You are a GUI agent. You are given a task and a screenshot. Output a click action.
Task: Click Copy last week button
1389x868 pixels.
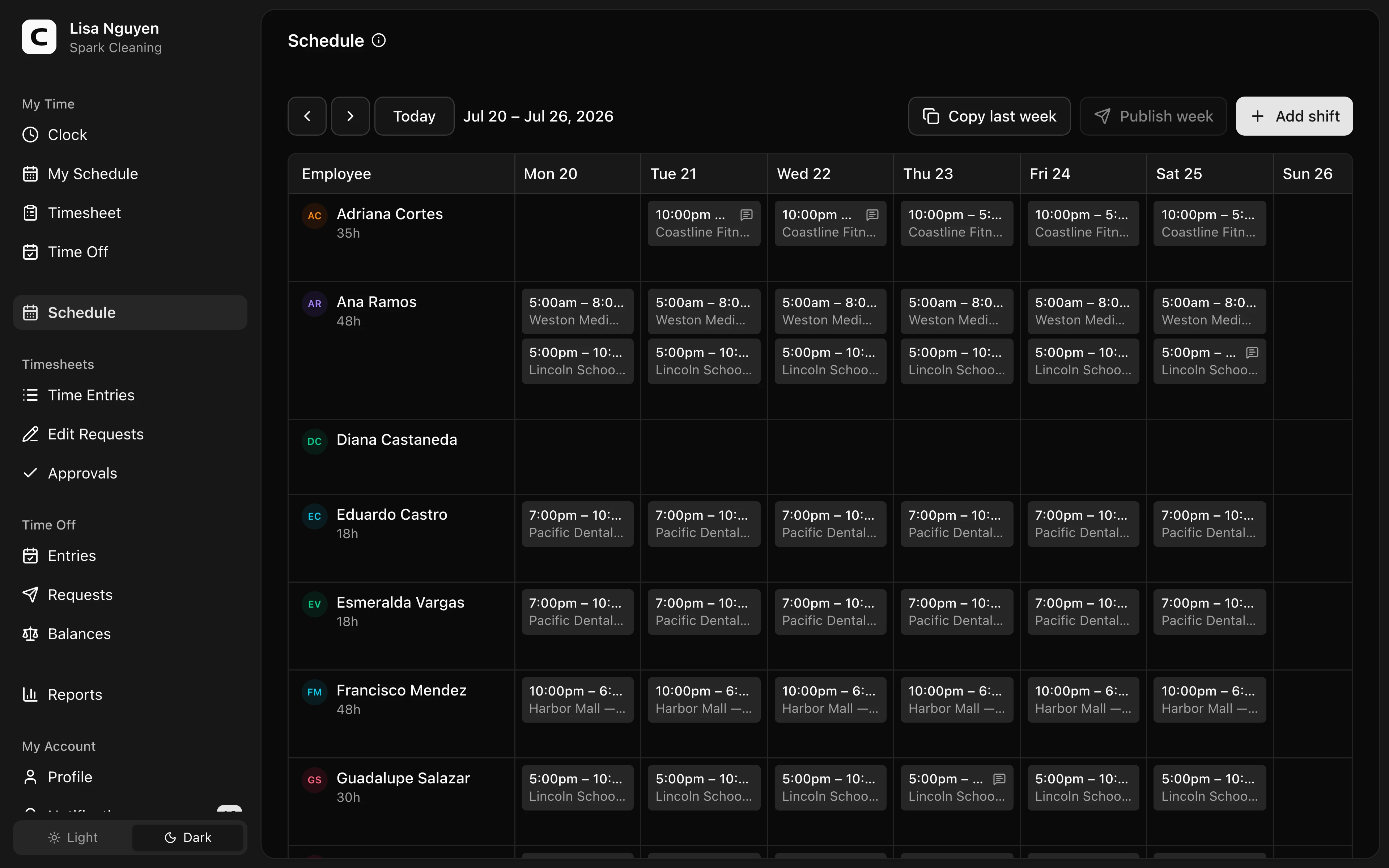(x=990, y=116)
